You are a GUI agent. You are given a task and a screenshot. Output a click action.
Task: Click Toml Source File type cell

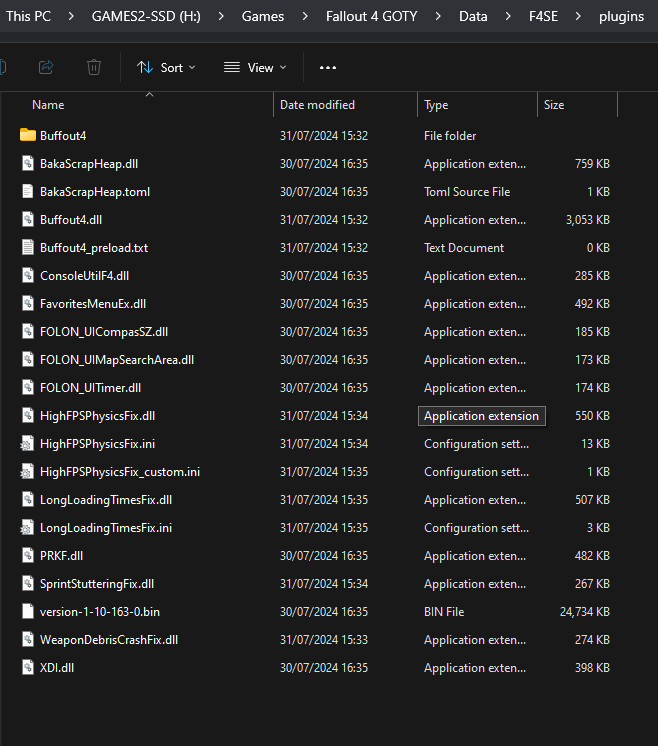(x=467, y=192)
